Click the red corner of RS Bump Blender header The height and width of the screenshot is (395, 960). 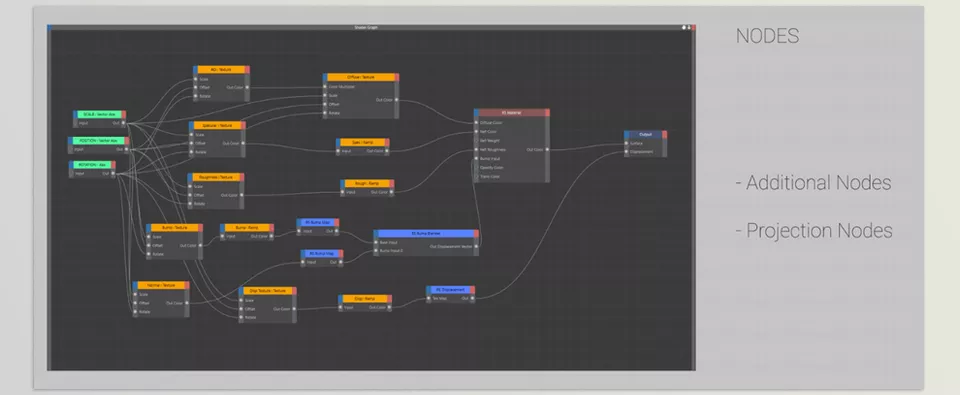475,233
